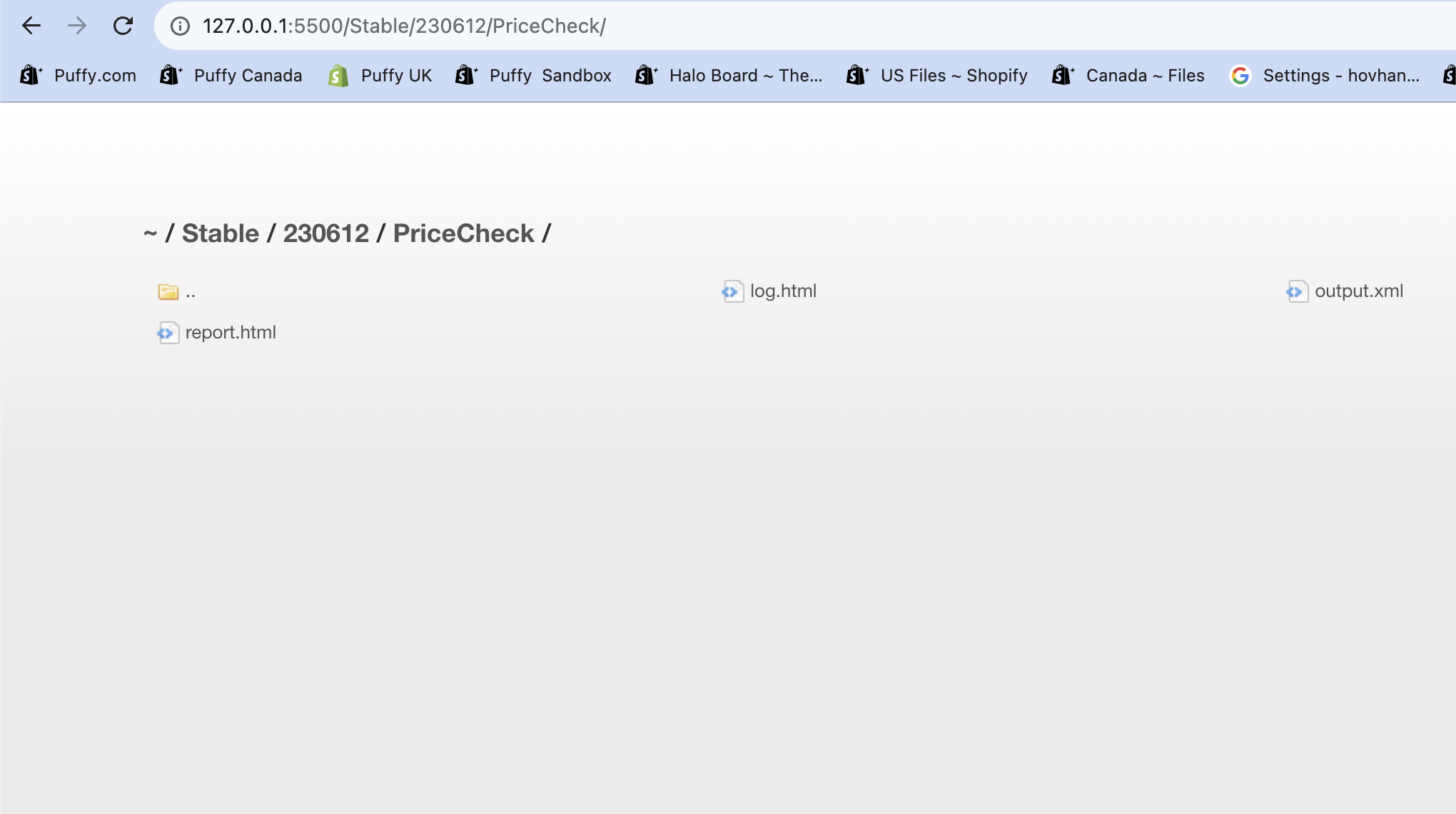Open the Google Settings bookmark
The height and width of the screenshot is (814, 1456).
click(x=1325, y=76)
